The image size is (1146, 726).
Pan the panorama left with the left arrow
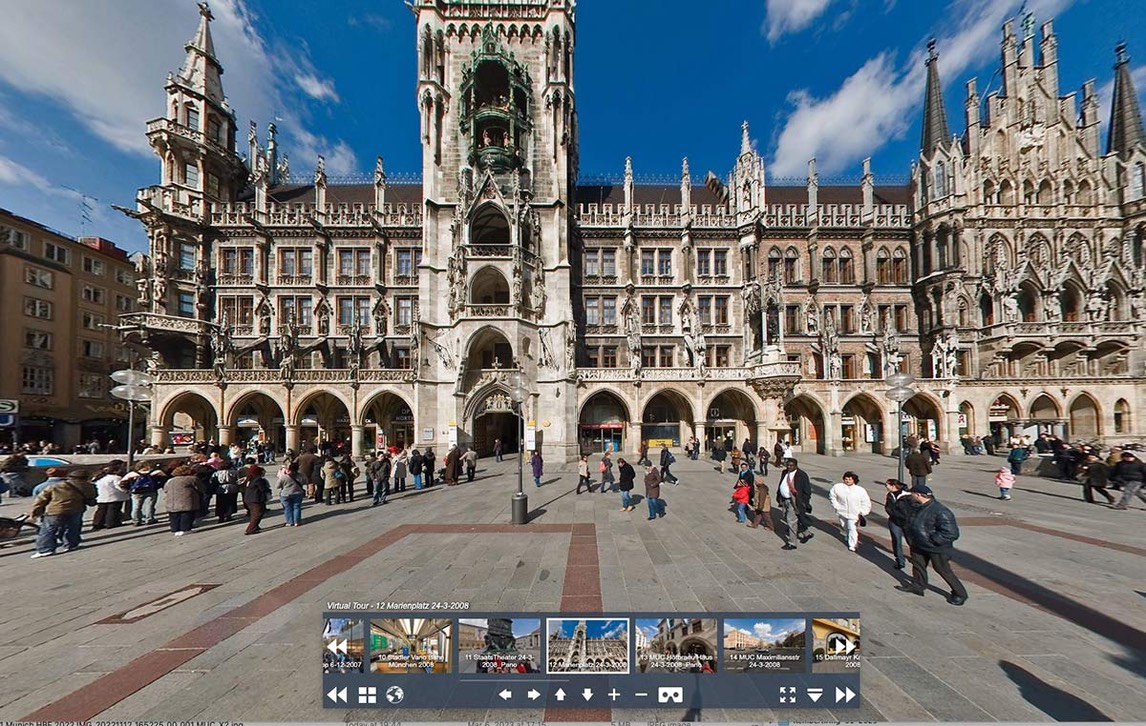(x=505, y=694)
